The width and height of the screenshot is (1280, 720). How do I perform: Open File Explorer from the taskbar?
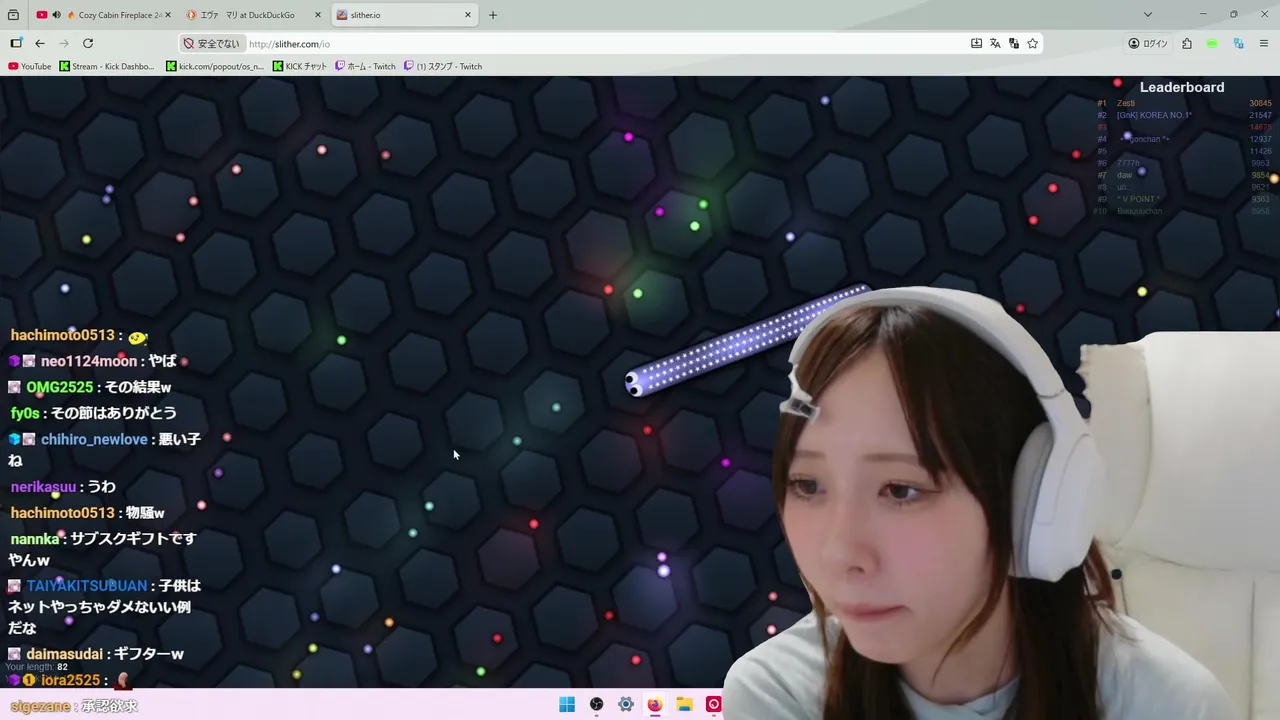(x=684, y=704)
